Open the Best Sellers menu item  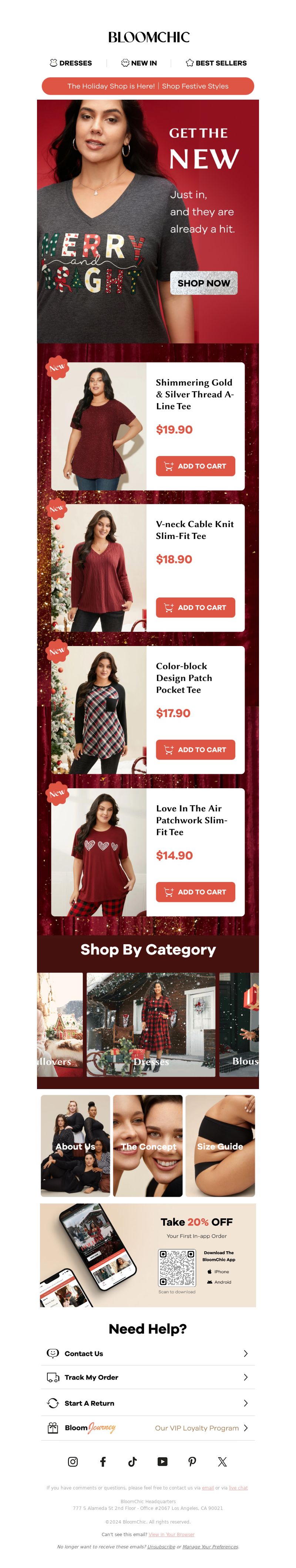[216, 63]
